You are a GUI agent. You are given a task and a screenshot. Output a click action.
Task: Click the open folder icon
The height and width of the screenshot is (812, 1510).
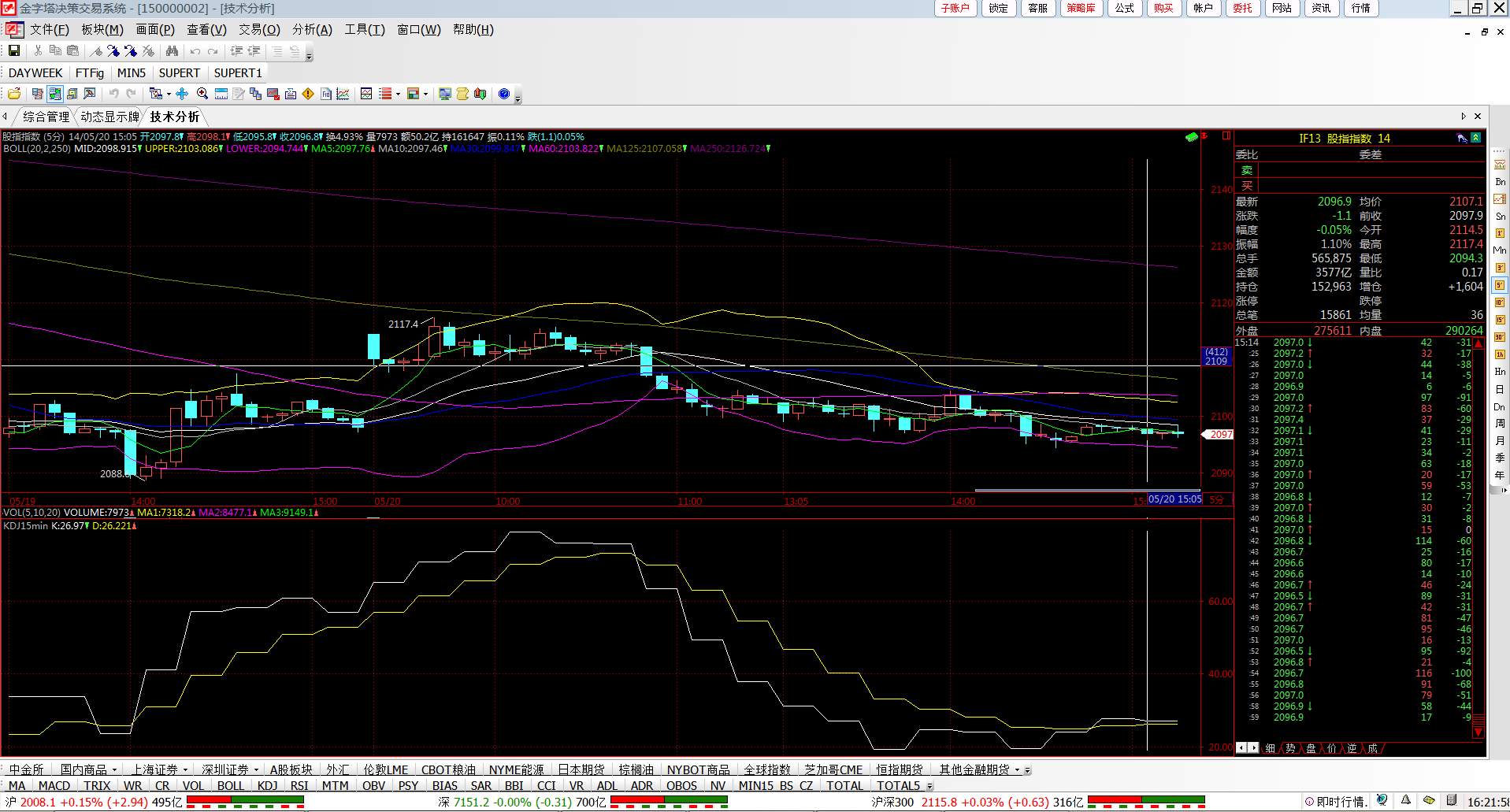(14, 94)
